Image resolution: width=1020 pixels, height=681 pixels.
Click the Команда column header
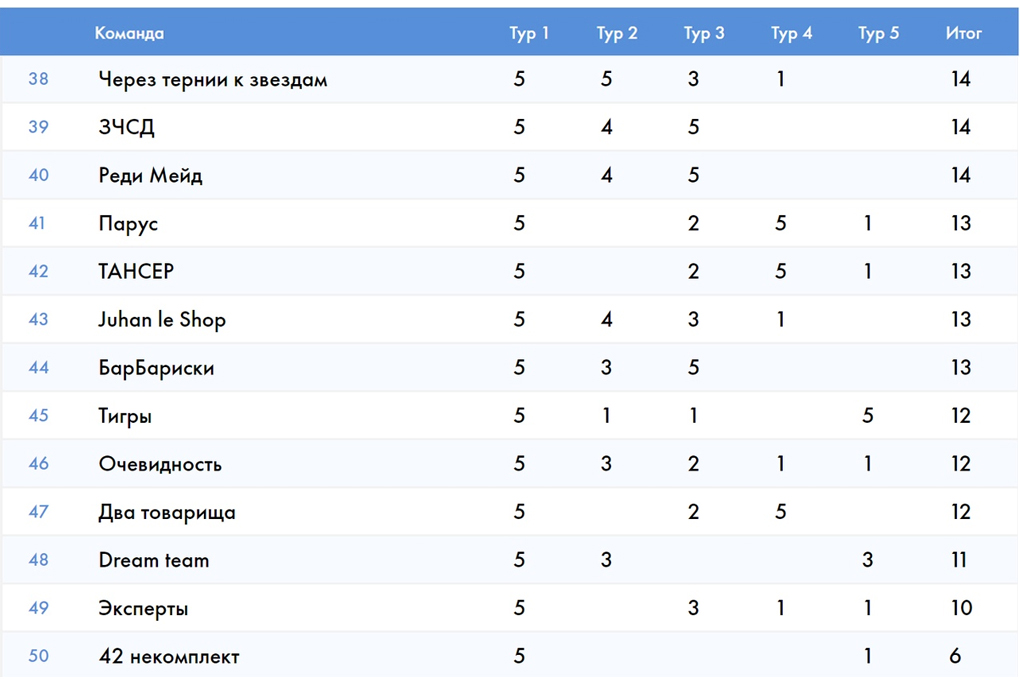[129, 33]
